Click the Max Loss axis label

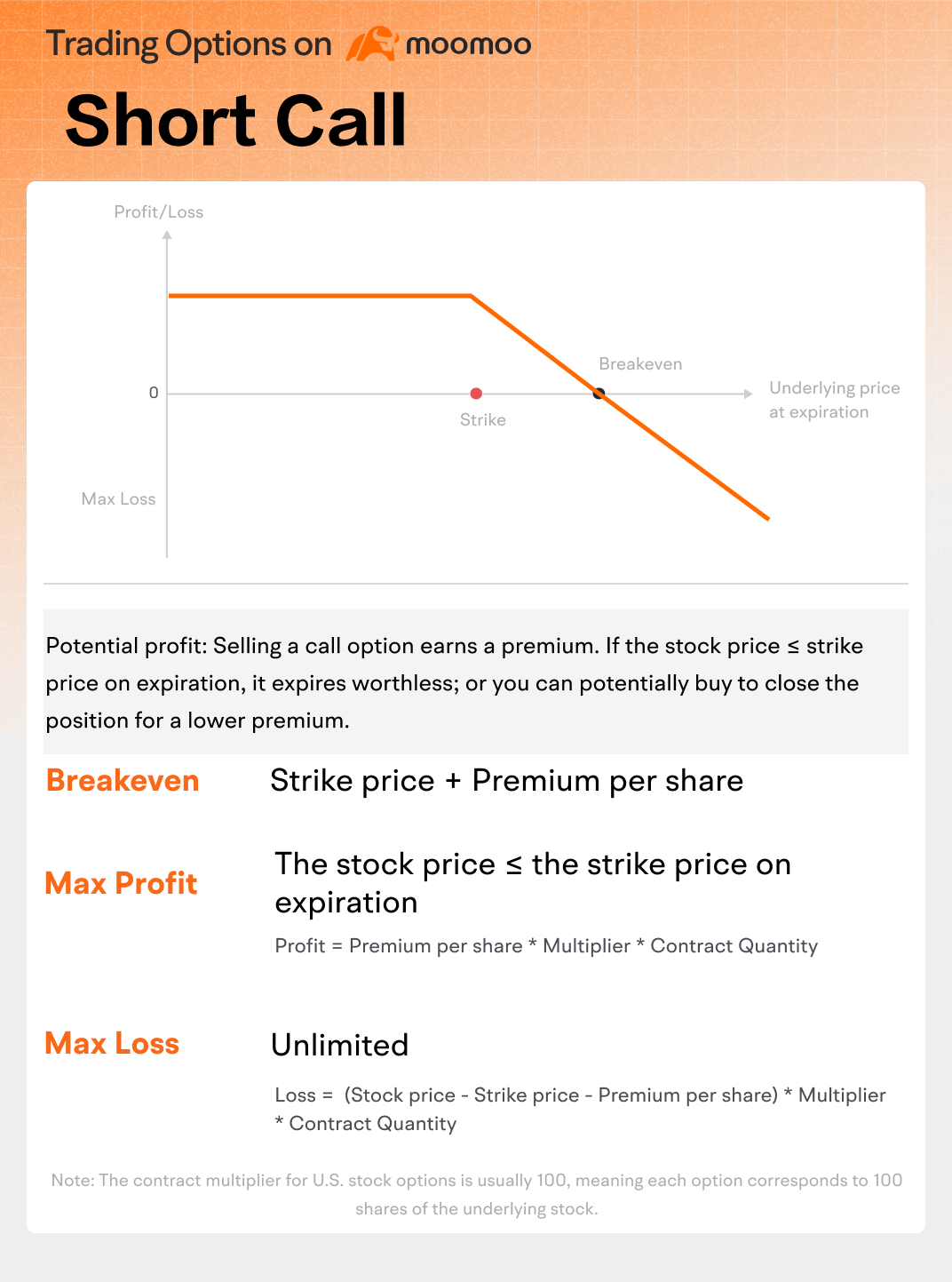(118, 498)
